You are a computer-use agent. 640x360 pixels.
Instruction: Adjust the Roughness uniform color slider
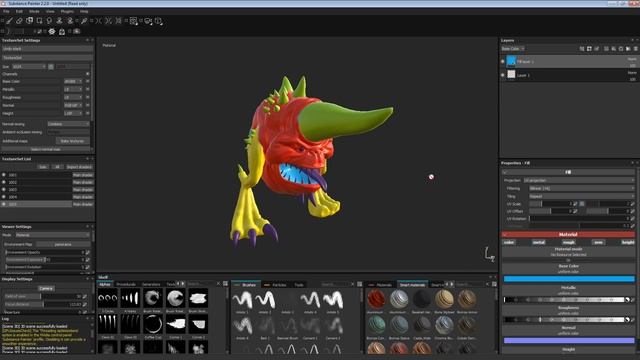(x=564, y=320)
